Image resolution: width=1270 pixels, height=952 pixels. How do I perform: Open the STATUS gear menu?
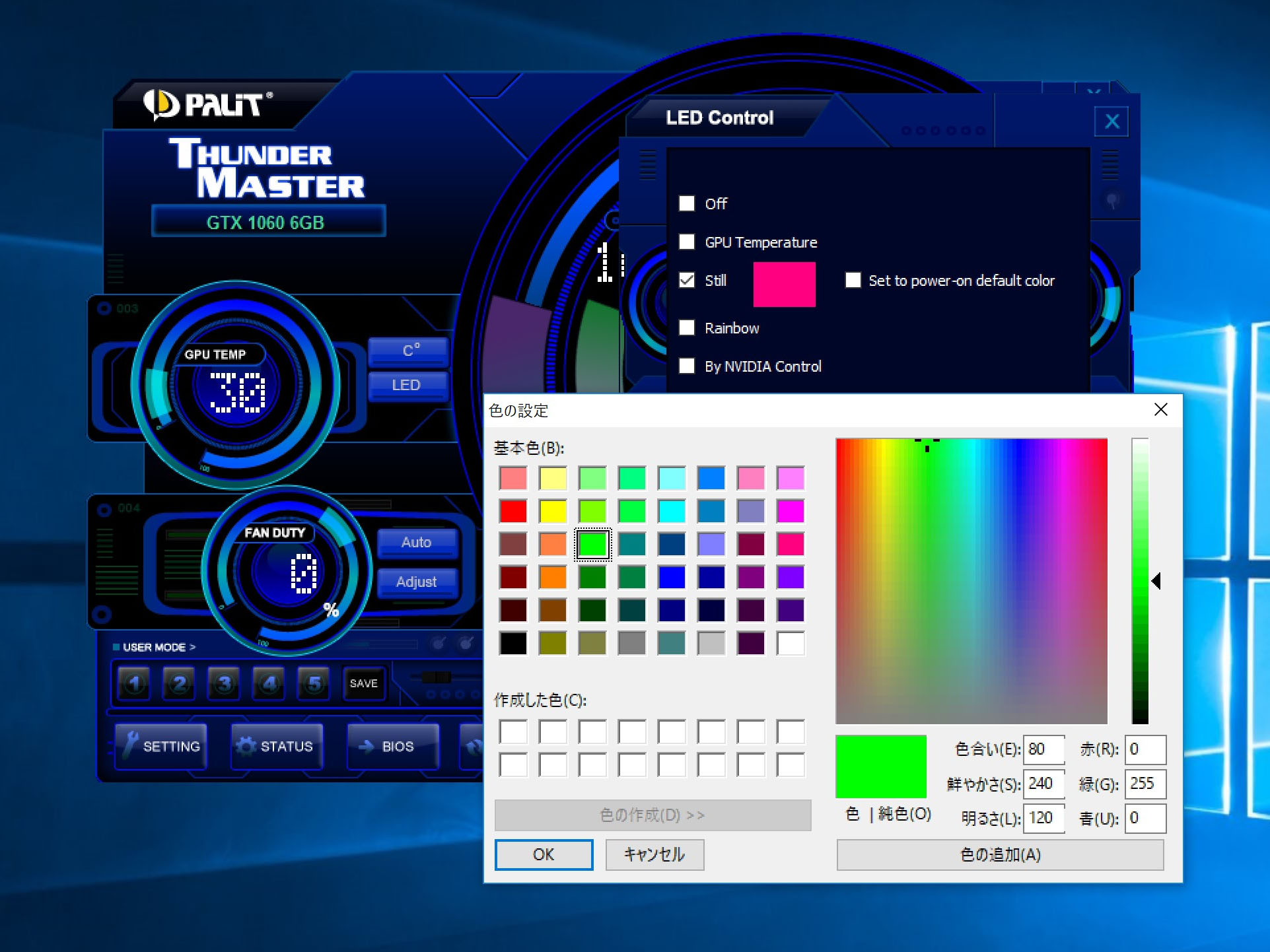277,746
